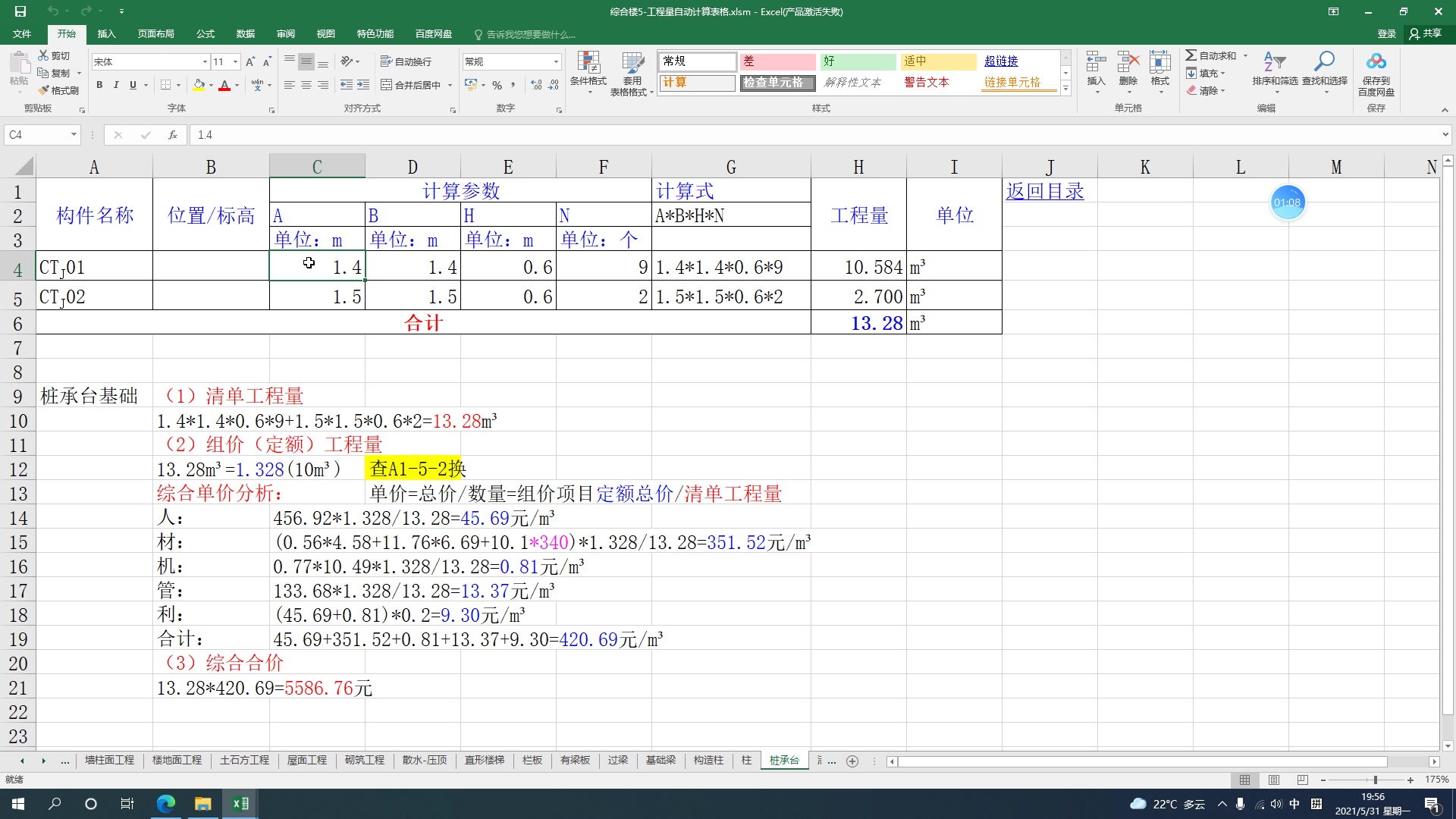The image size is (1456, 819).
Task: Click the text orientation icon
Action: coord(347,61)
